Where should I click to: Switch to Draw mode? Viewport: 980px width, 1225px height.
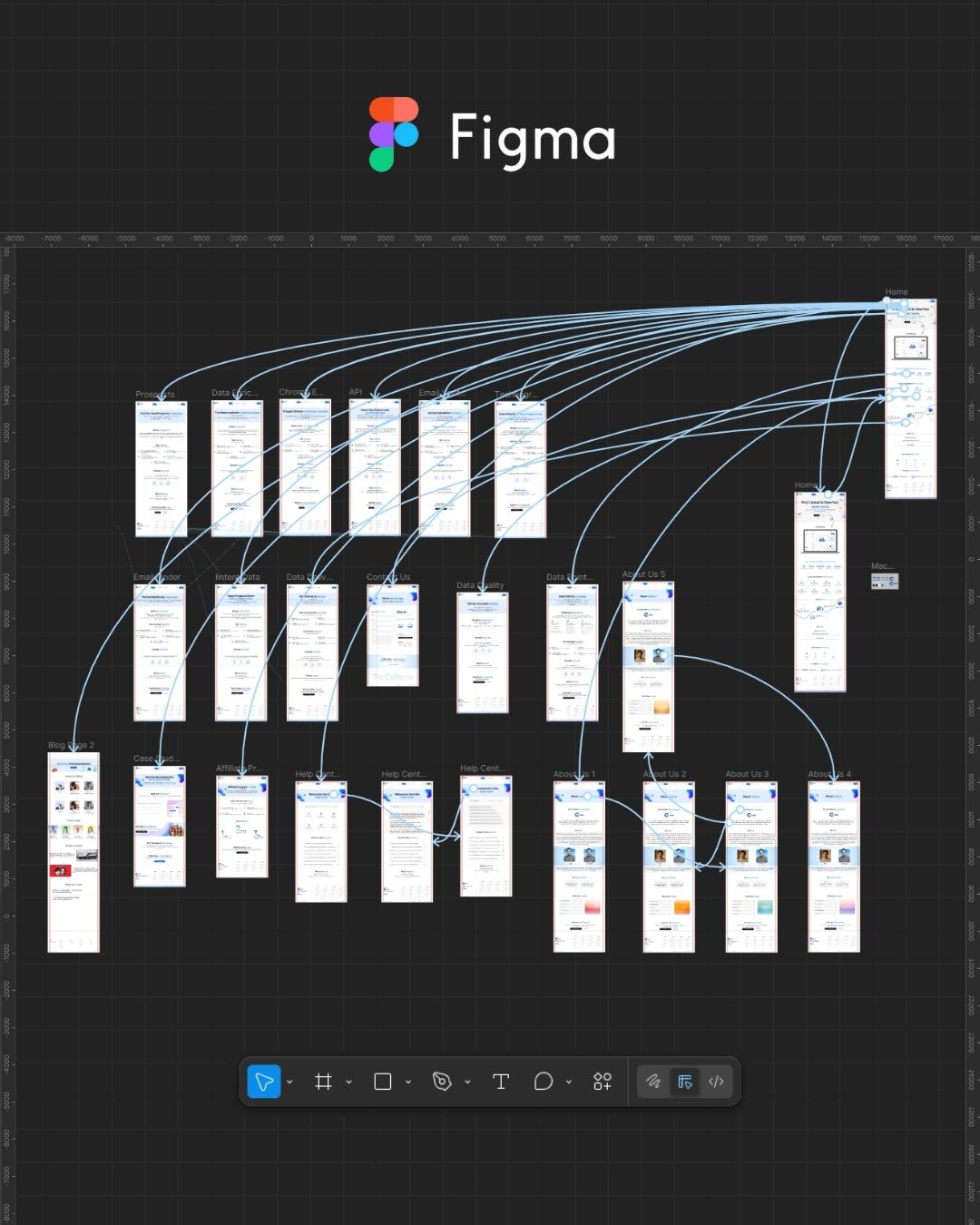coord(653,1082)
